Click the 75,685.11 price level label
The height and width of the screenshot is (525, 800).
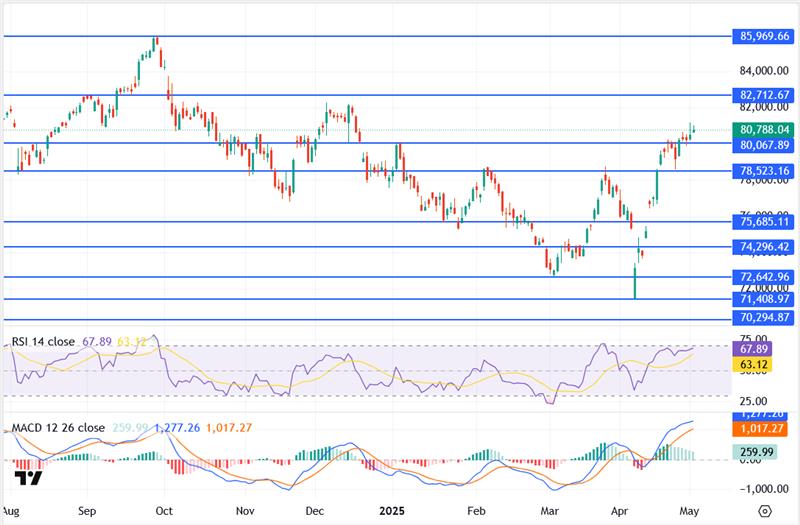tap(765, 222)
